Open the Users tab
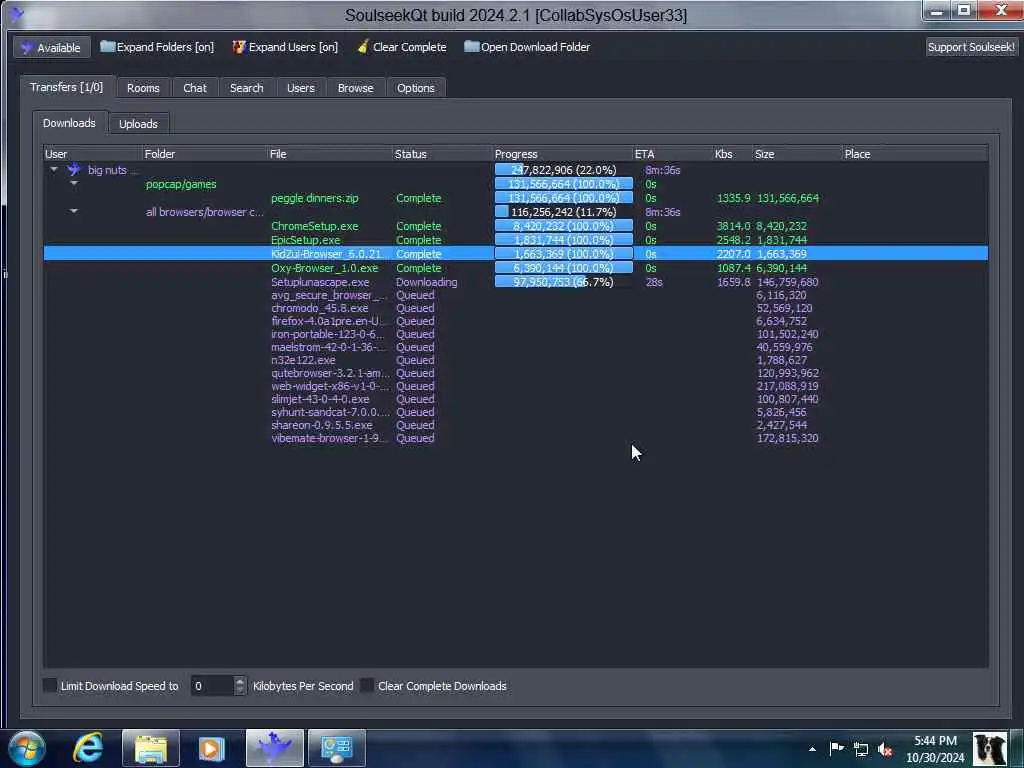 300,88
